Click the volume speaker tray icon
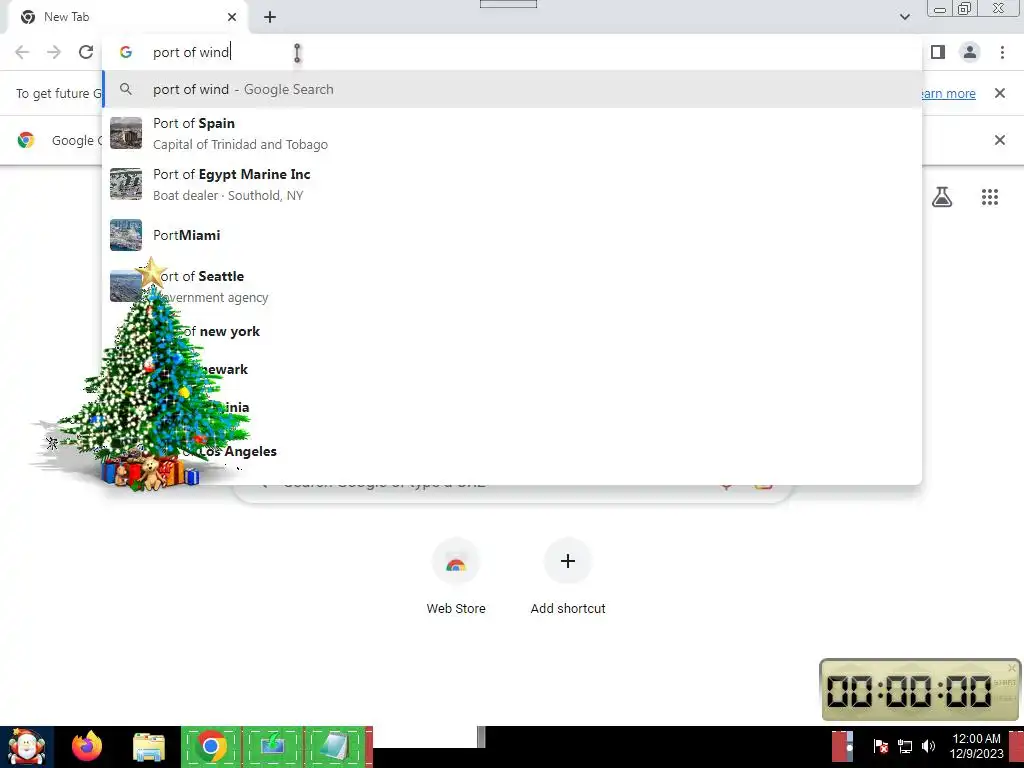Image resolution: width=1024 pixels, height=768 pixels. (x=928, y=746)
